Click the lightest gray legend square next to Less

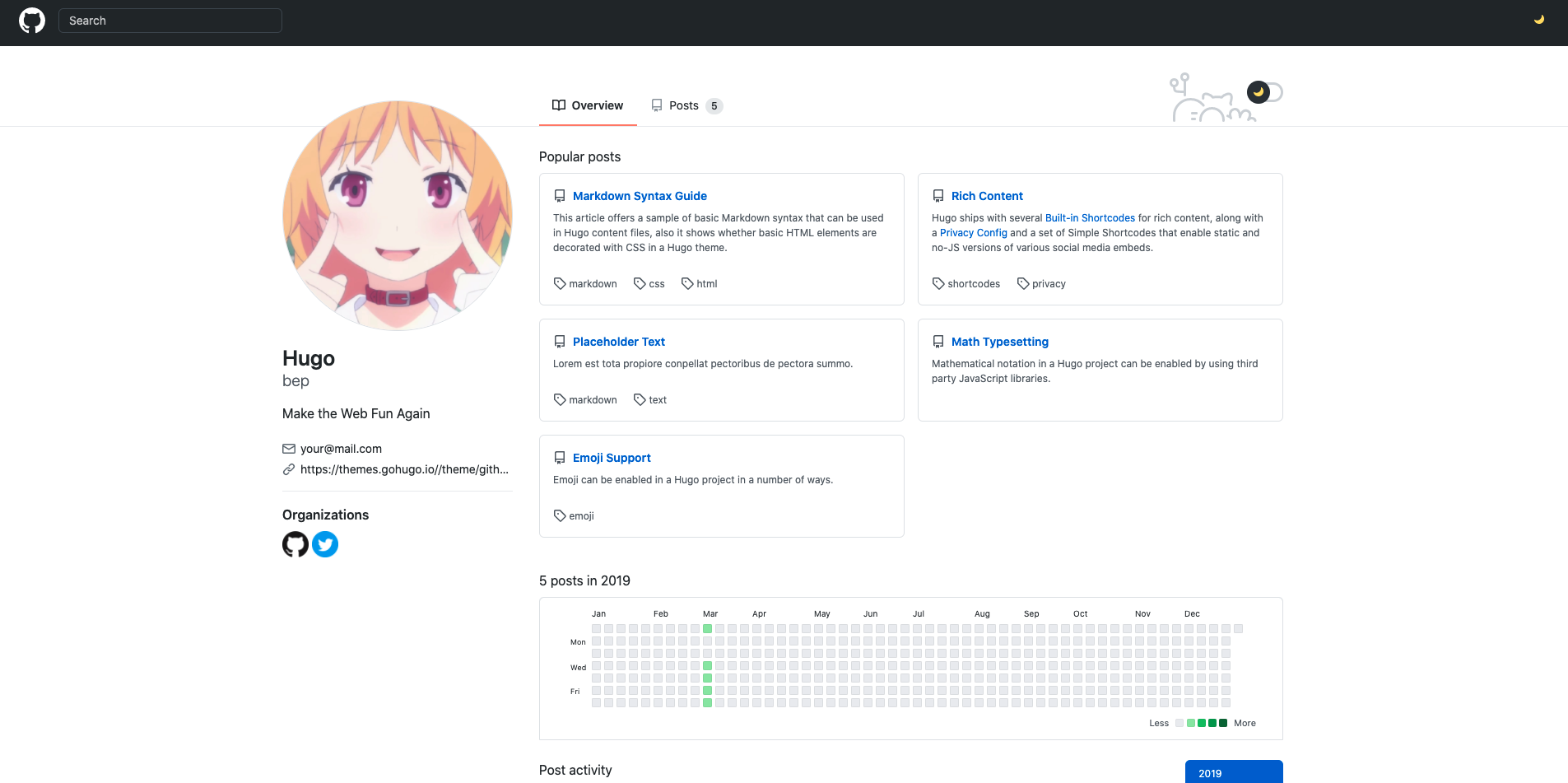pos(1179,723)
